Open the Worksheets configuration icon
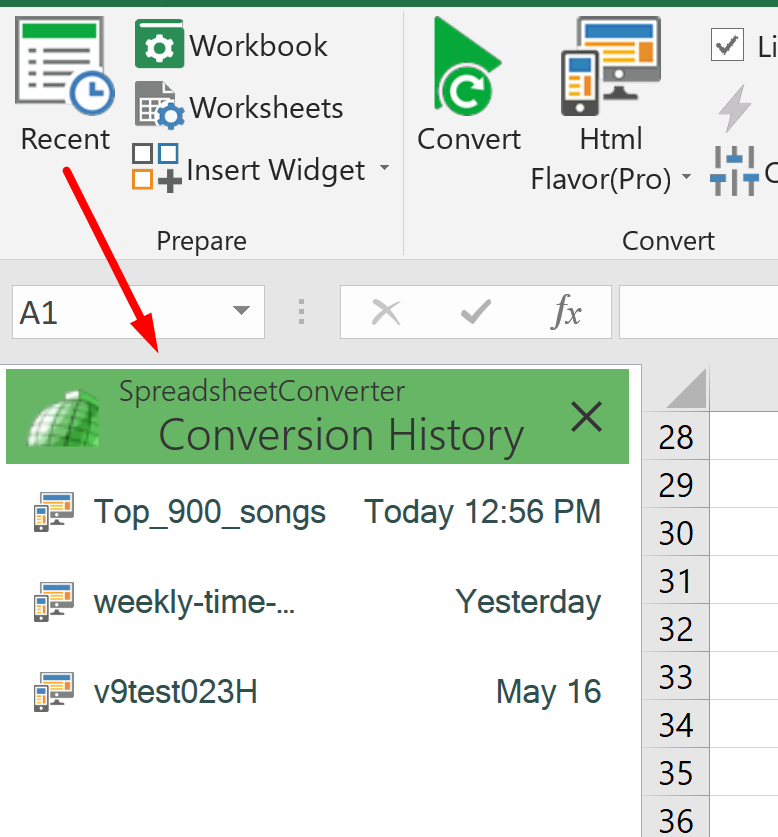 tap(158, 105)
